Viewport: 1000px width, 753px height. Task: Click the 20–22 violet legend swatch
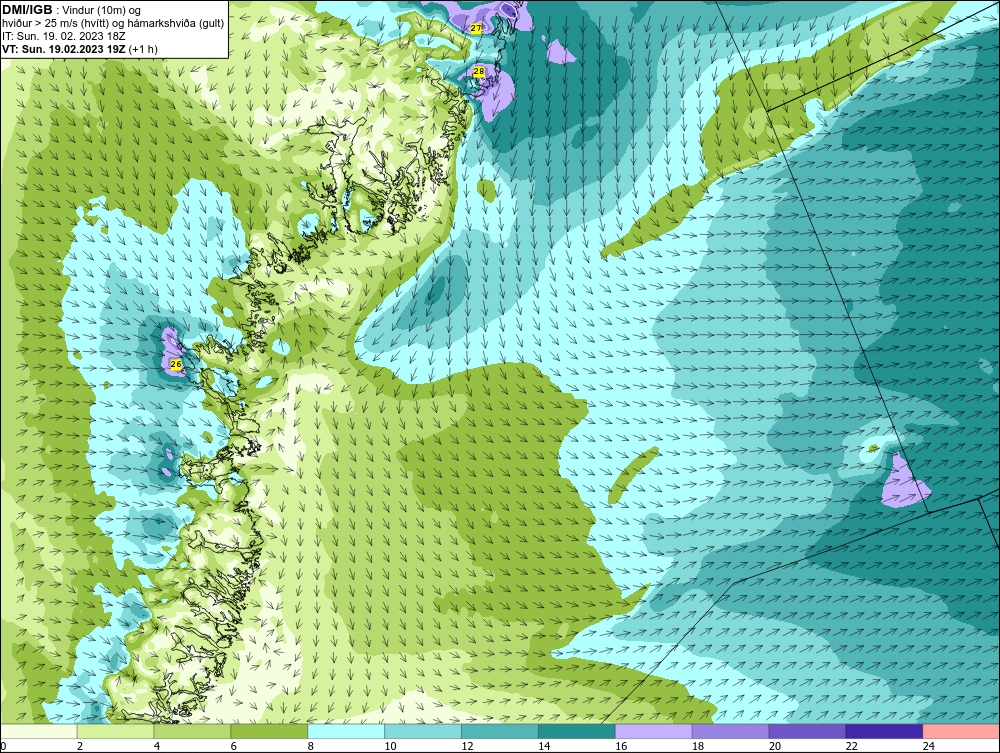807,731
